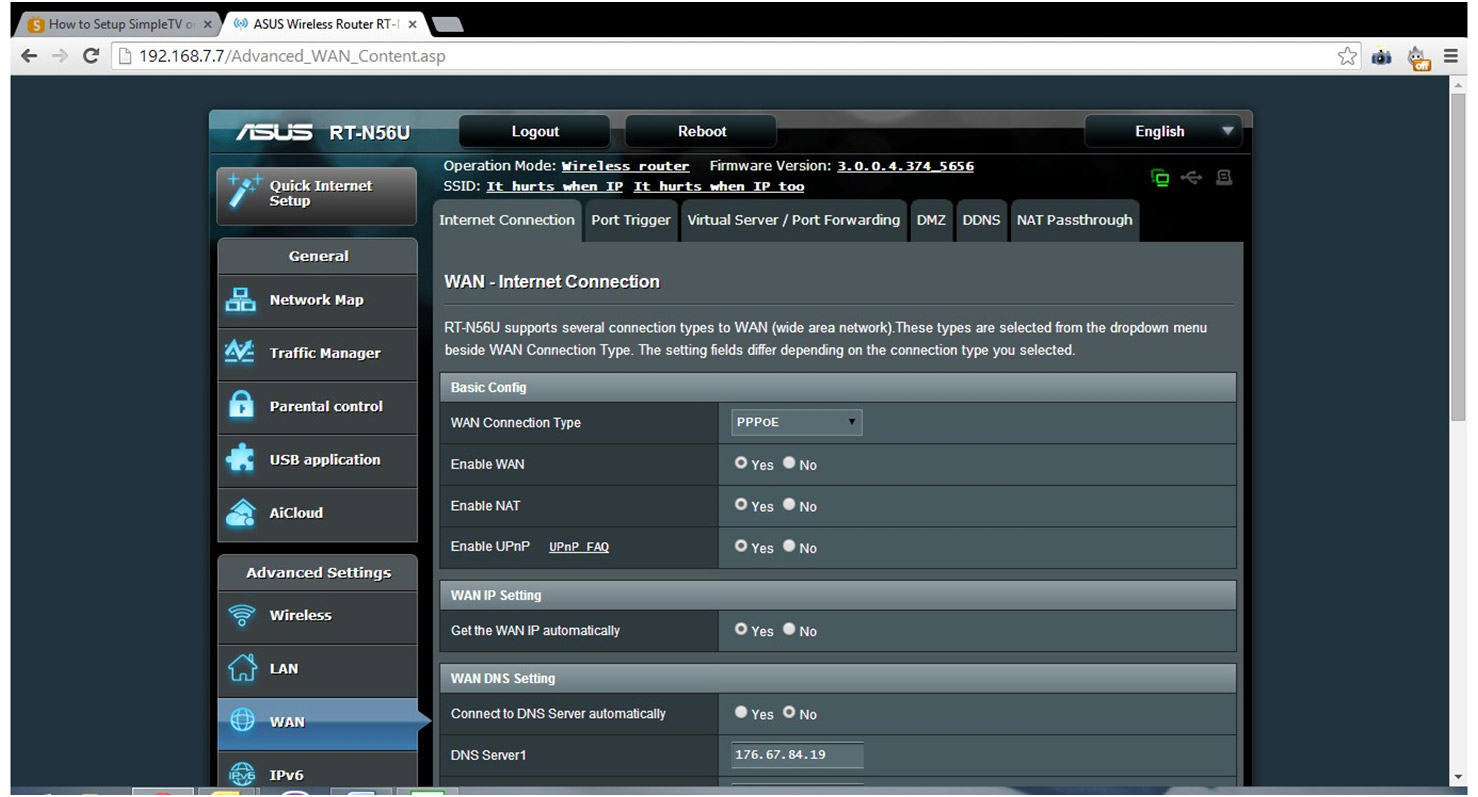
Task: Click into the DNS Server1 input field
Action: (797, 755)
